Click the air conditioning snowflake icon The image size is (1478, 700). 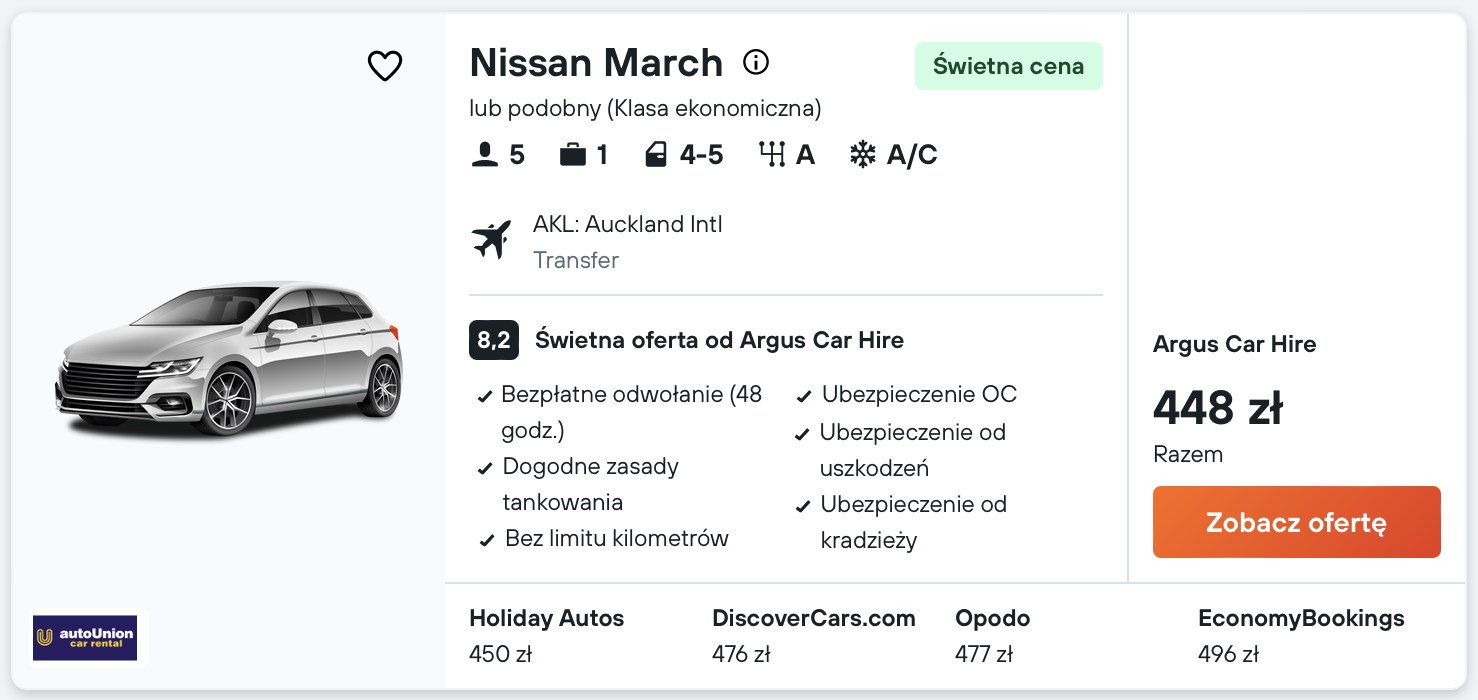pos(862,155)
